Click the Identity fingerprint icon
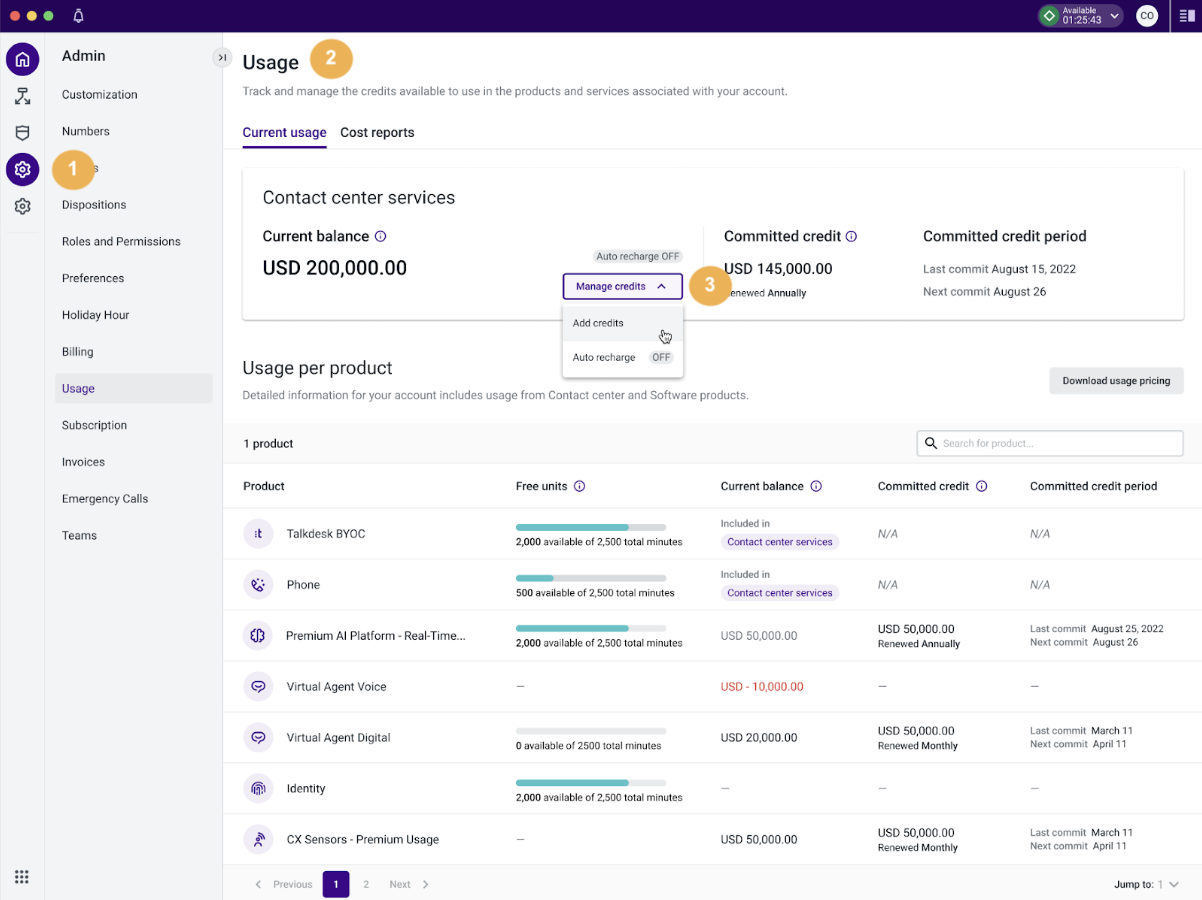The width and height of the screenshot is (1202, 900). [x=258, y=789]
